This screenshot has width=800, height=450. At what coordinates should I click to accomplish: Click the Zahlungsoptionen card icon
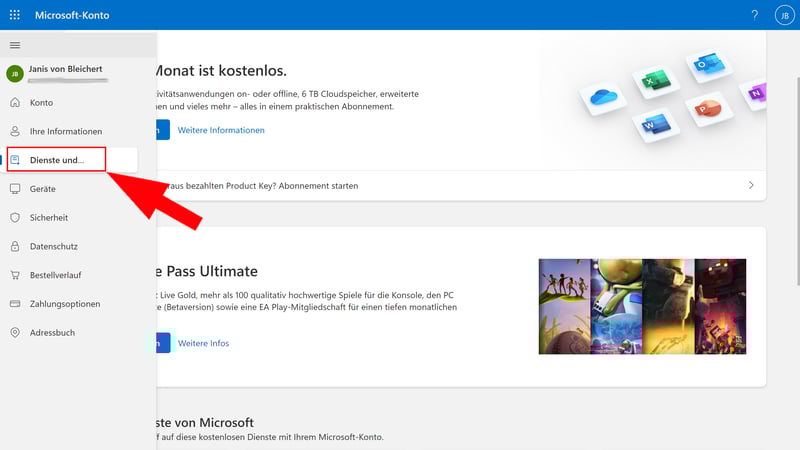(15, 304)
